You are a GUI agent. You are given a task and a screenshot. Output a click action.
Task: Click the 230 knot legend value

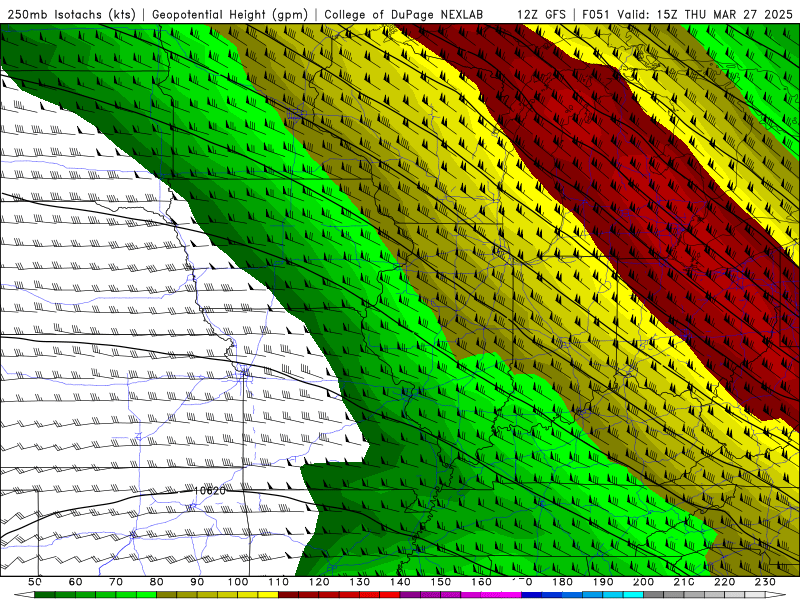point(765,582)
